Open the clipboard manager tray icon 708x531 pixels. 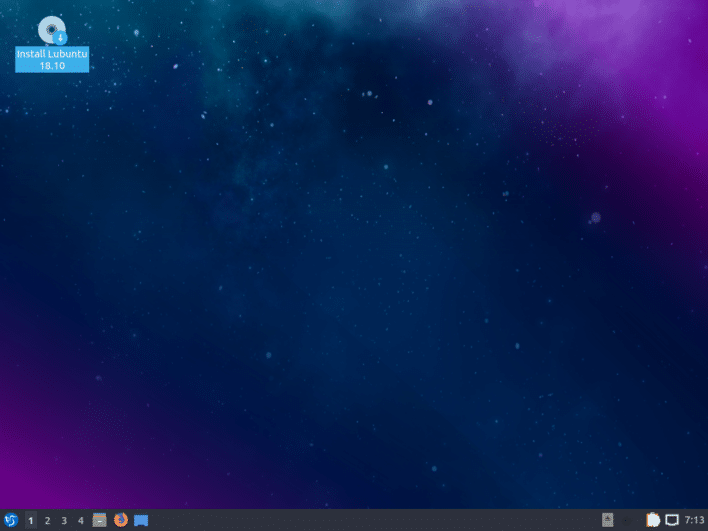pos(653,520)
